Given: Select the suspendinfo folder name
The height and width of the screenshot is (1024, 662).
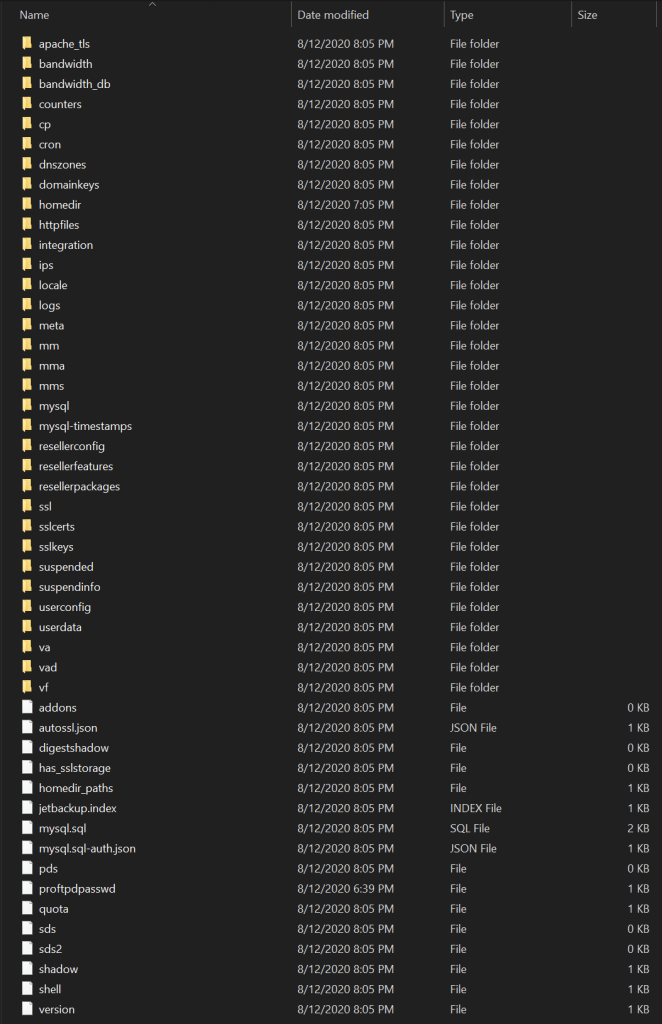Looking at the screenshot, I should point(69,587).
